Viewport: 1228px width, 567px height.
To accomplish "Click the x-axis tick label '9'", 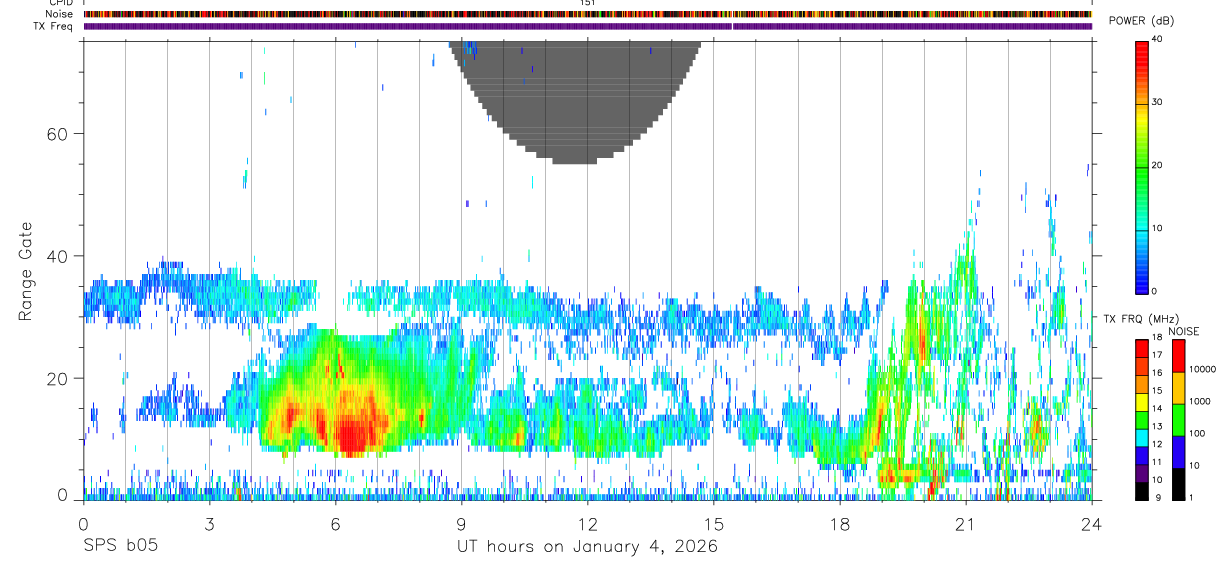I will coord(461,524).
